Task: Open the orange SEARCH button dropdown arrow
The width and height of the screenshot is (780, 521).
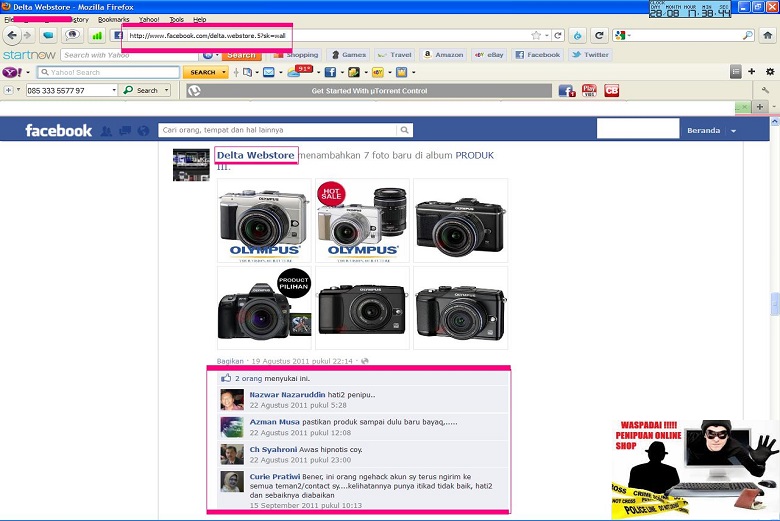Action: (224, 72)
